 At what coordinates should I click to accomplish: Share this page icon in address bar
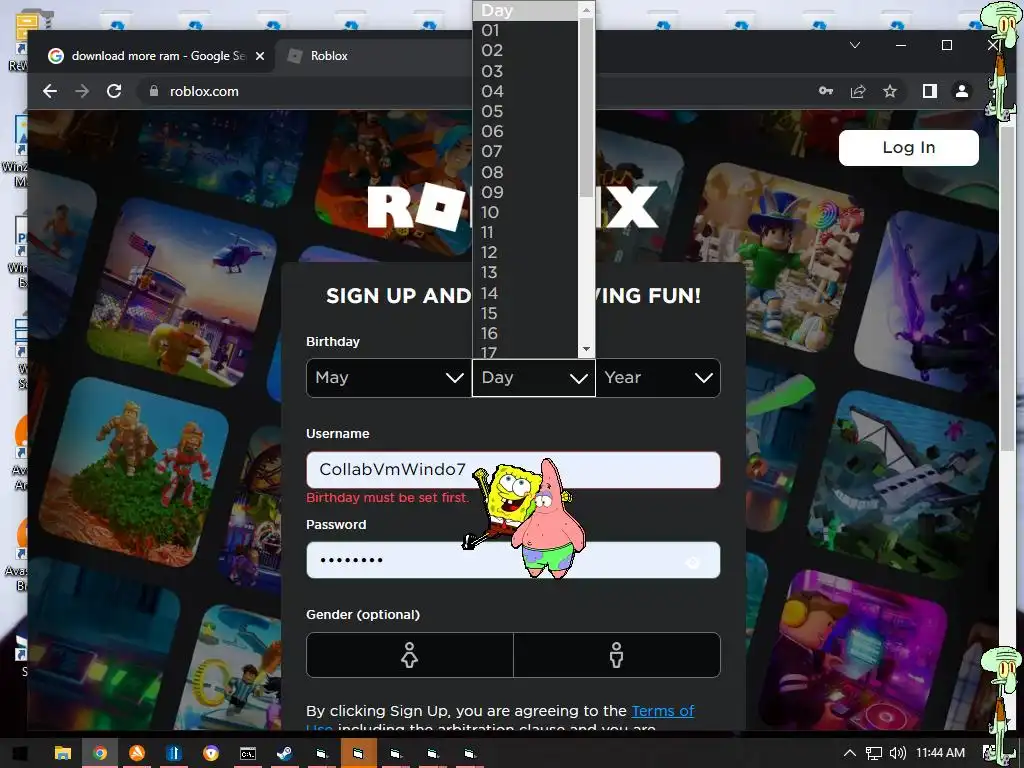857,91
